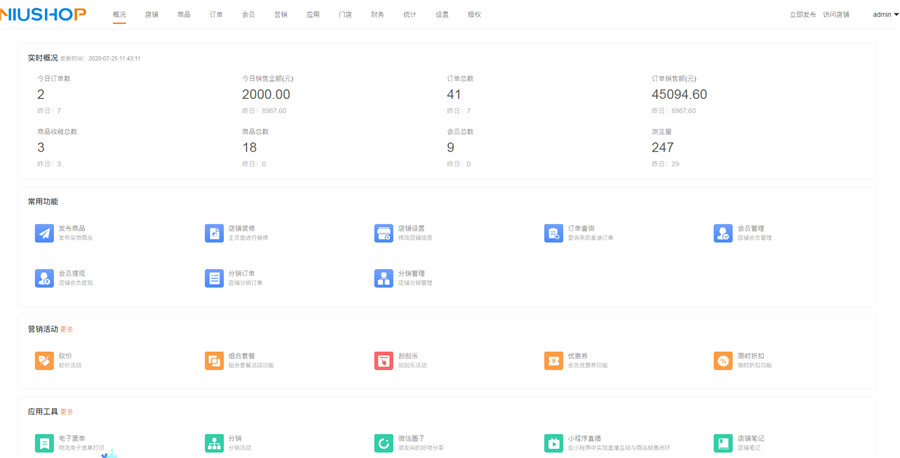Click the 浏览量 value 247
This screenshot has width=900, height=458.
point(662,148)
